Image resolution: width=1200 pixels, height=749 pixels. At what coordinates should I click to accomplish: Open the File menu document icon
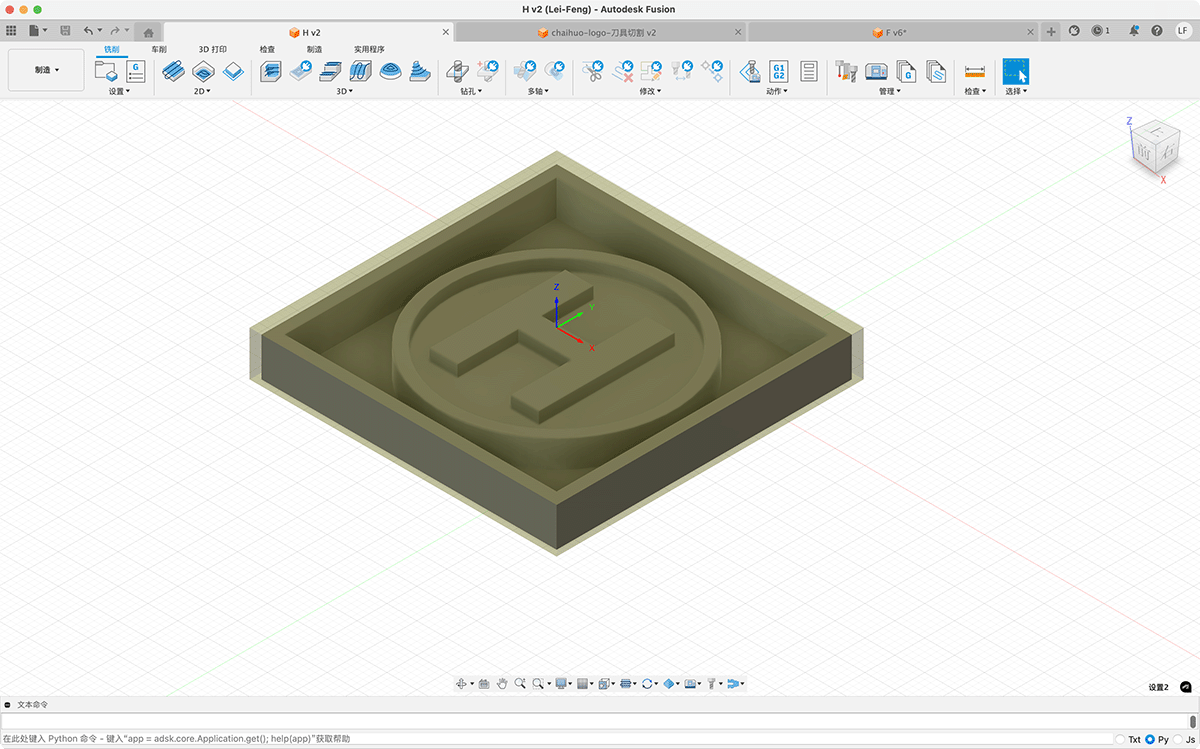coord(36,31)
